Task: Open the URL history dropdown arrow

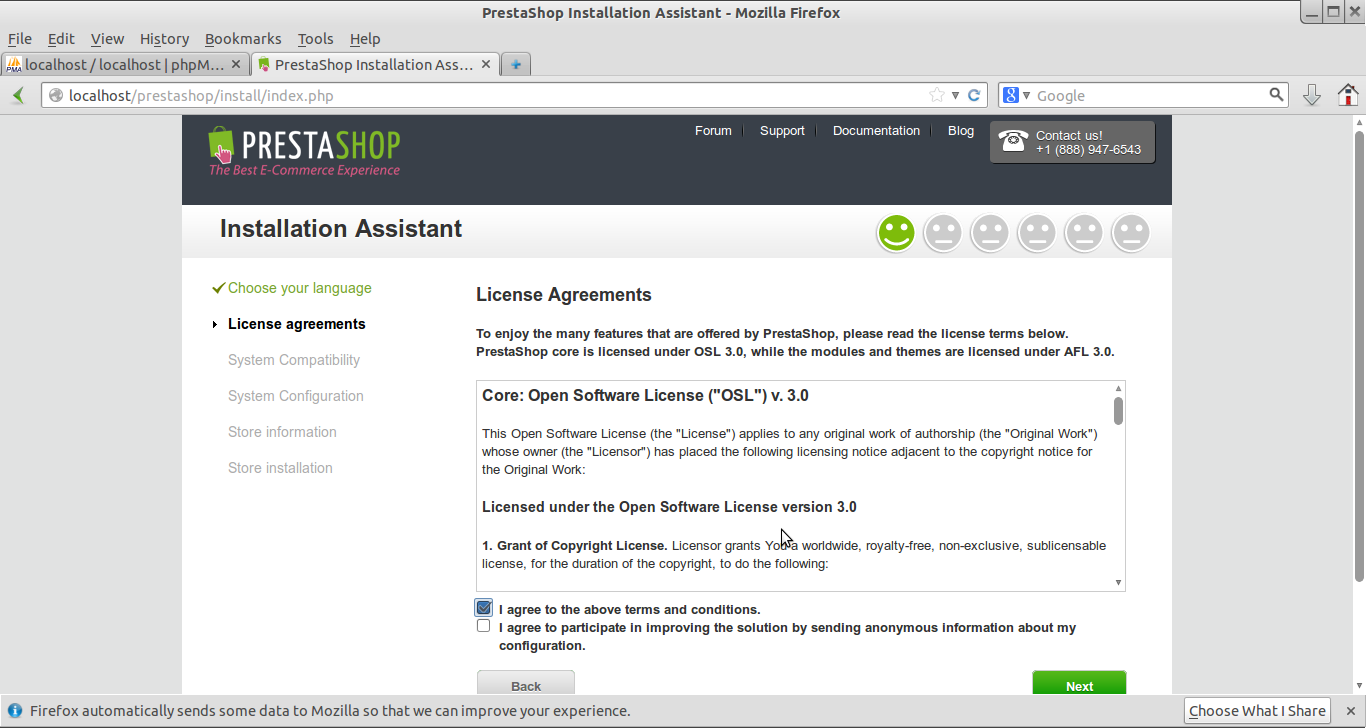Action: coord(955,95)
